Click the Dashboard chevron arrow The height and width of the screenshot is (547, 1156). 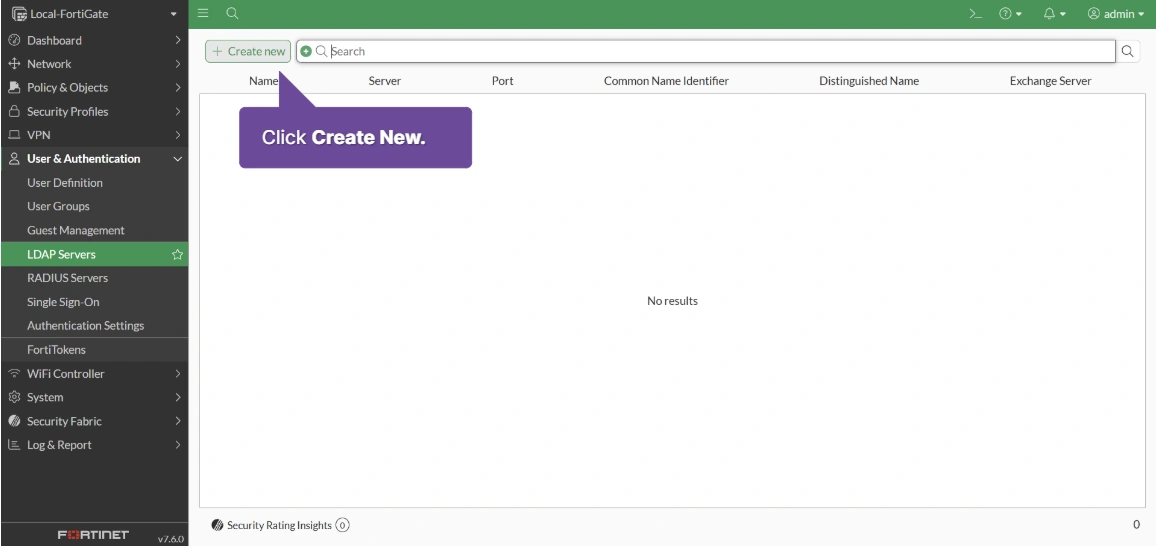[178, 41]
